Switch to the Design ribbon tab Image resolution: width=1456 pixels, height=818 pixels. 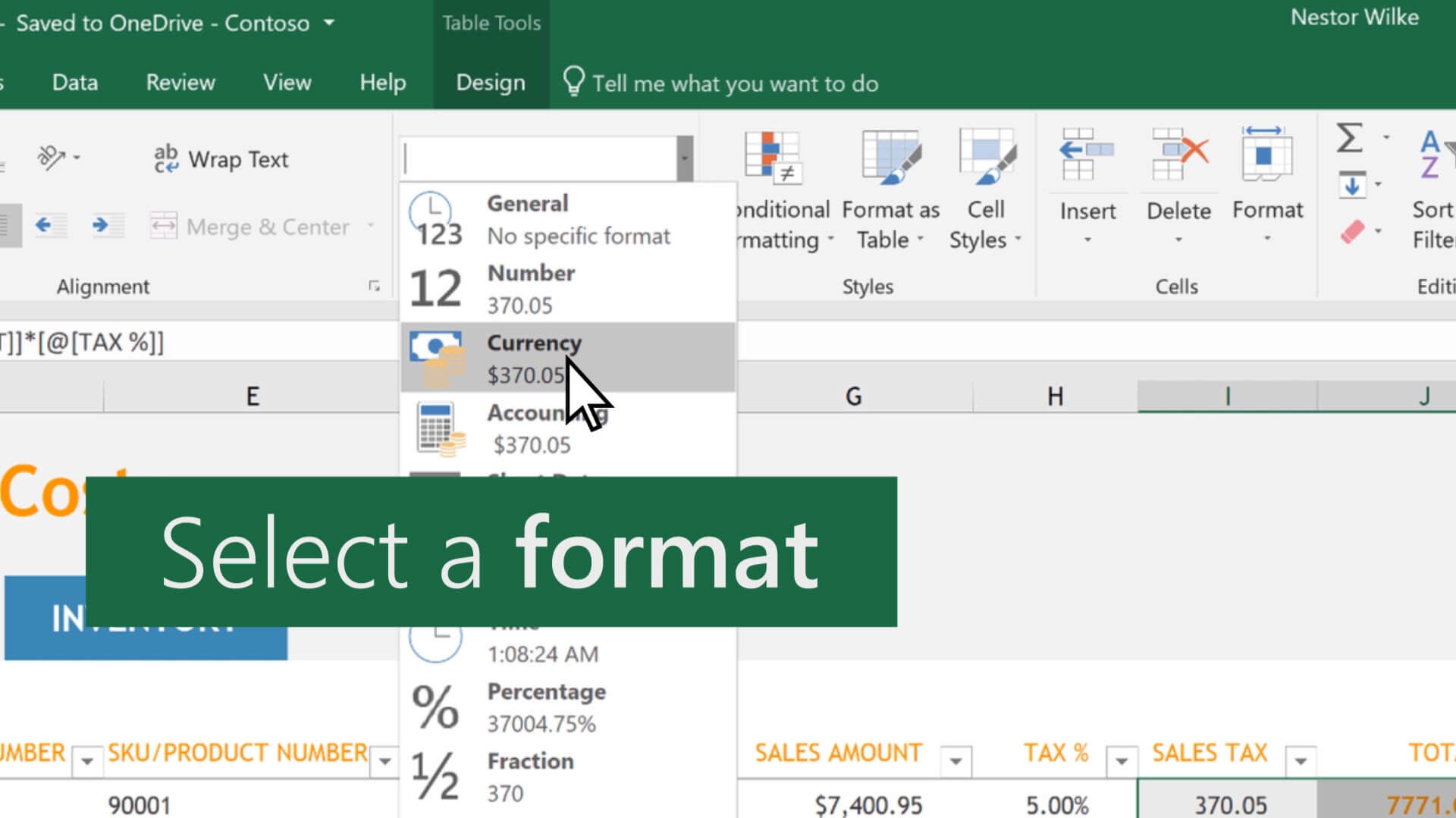click(490, 83)
